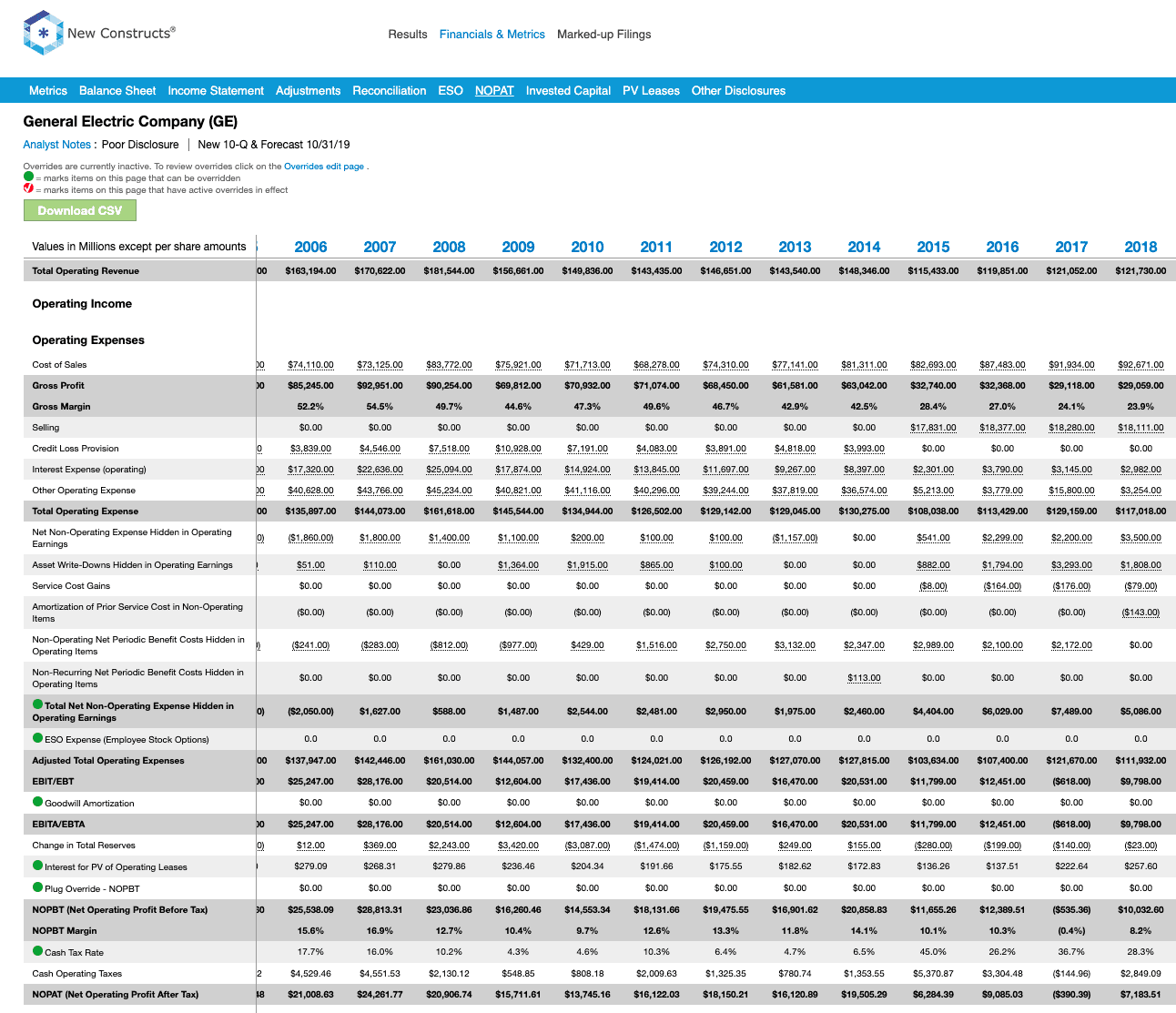The height and width of the screenshot is (1013, 1176).
Task: Click 2010 Change in Total Reserves ($3,087.00)
Action: [587, 846]
